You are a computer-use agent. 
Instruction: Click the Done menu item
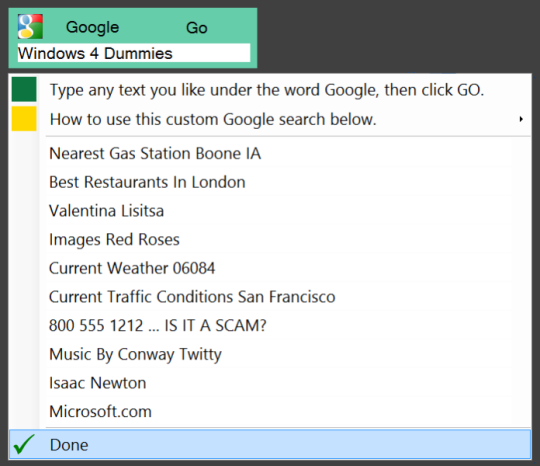point(270,444)
